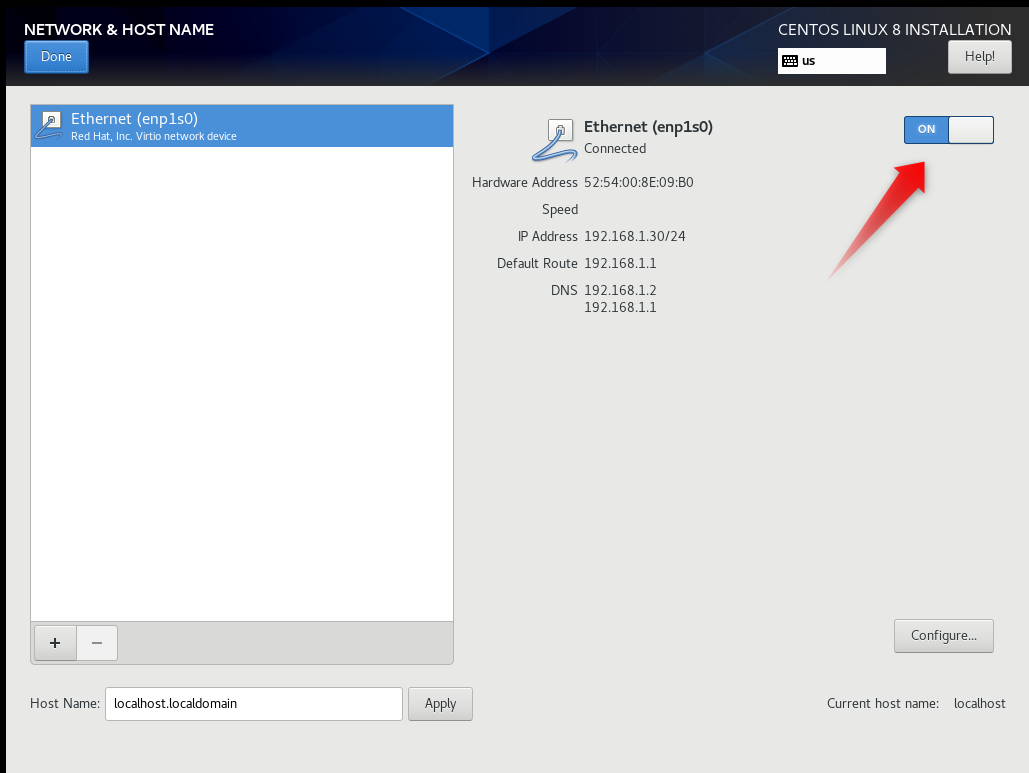Click the NETWORK & HOST NAME title
Image resolution: width=1029 pixels, height=773 pixels.
click(x=119, y=30)
